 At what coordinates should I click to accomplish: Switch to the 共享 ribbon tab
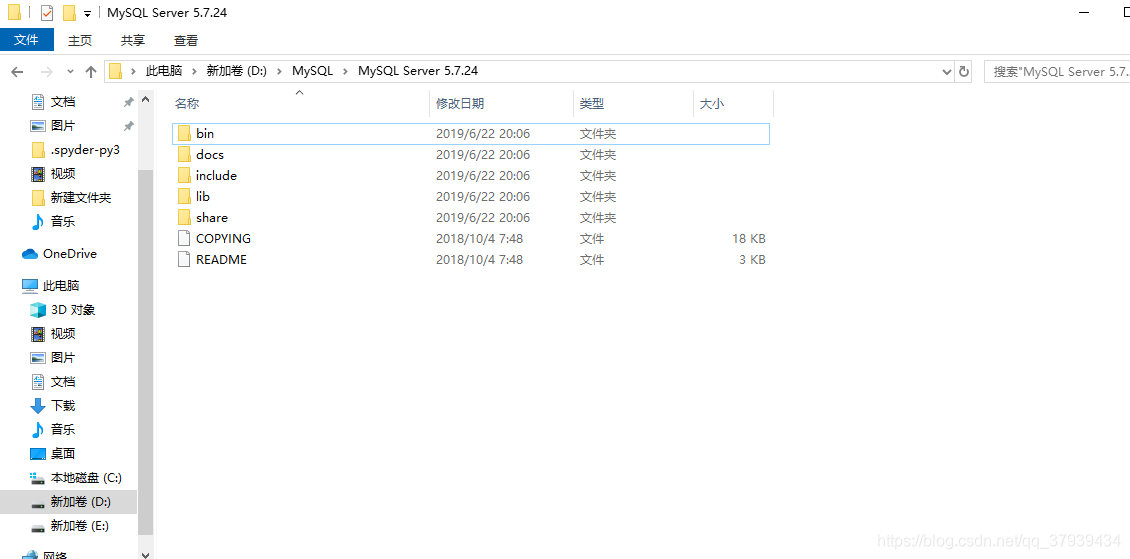[133, 40]
